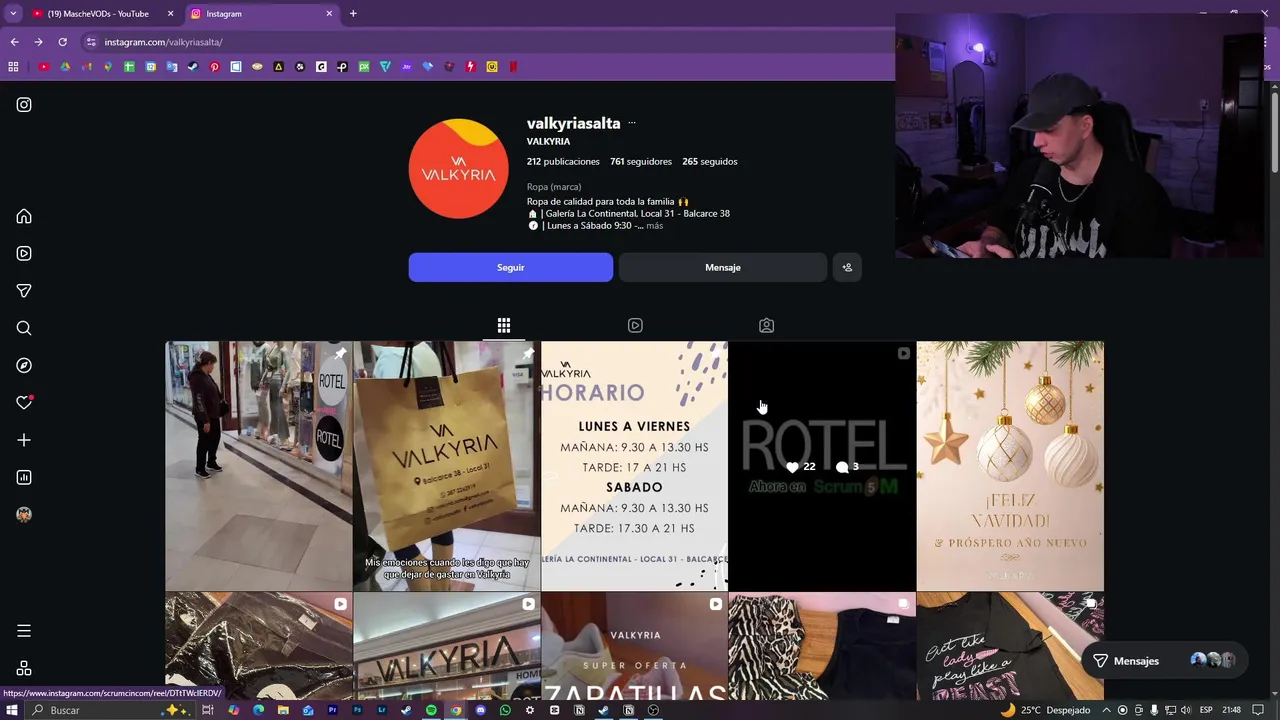Open volume control in system tray

pos(1185,710)
